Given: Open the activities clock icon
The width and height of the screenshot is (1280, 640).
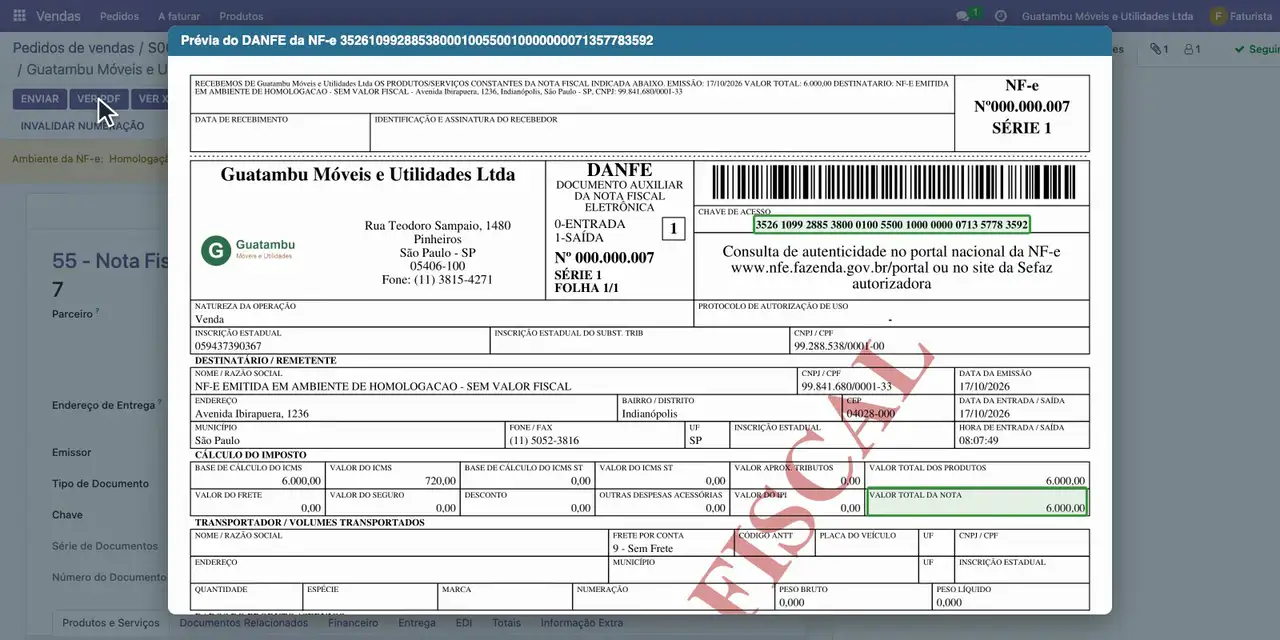Looking at the screenshot, I should 1001,16.
